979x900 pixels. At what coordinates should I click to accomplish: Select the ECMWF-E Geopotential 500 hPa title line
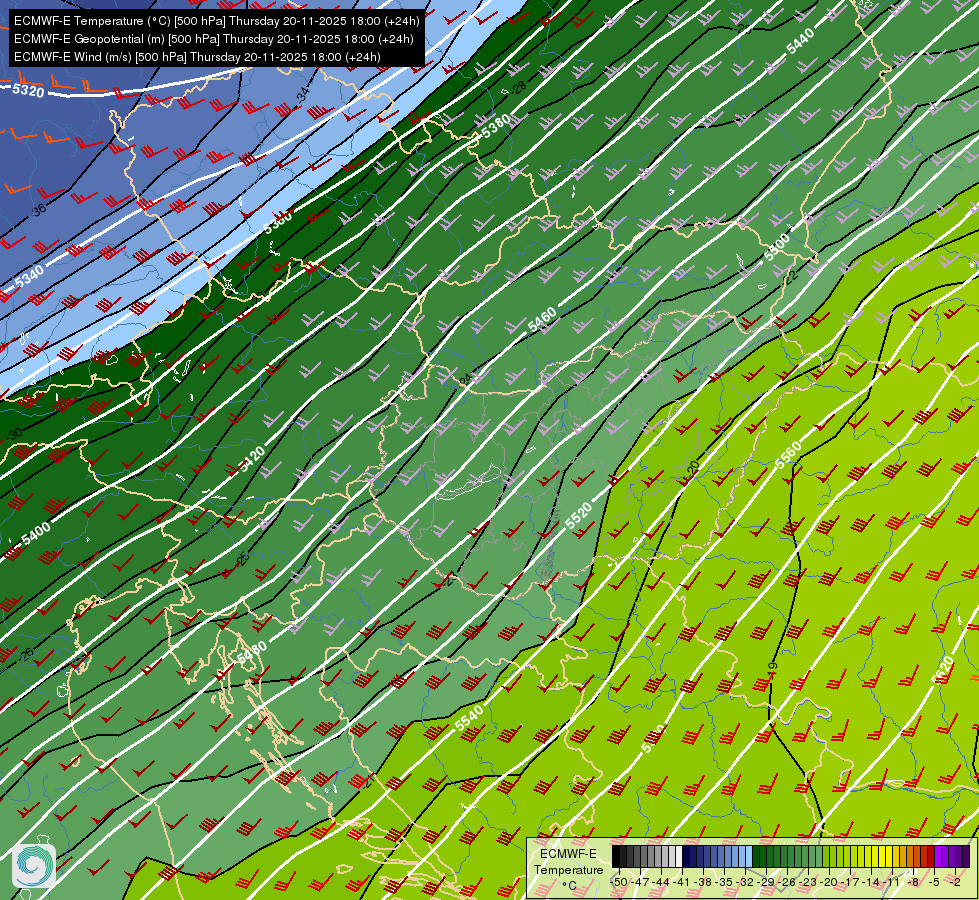point(214,39)
